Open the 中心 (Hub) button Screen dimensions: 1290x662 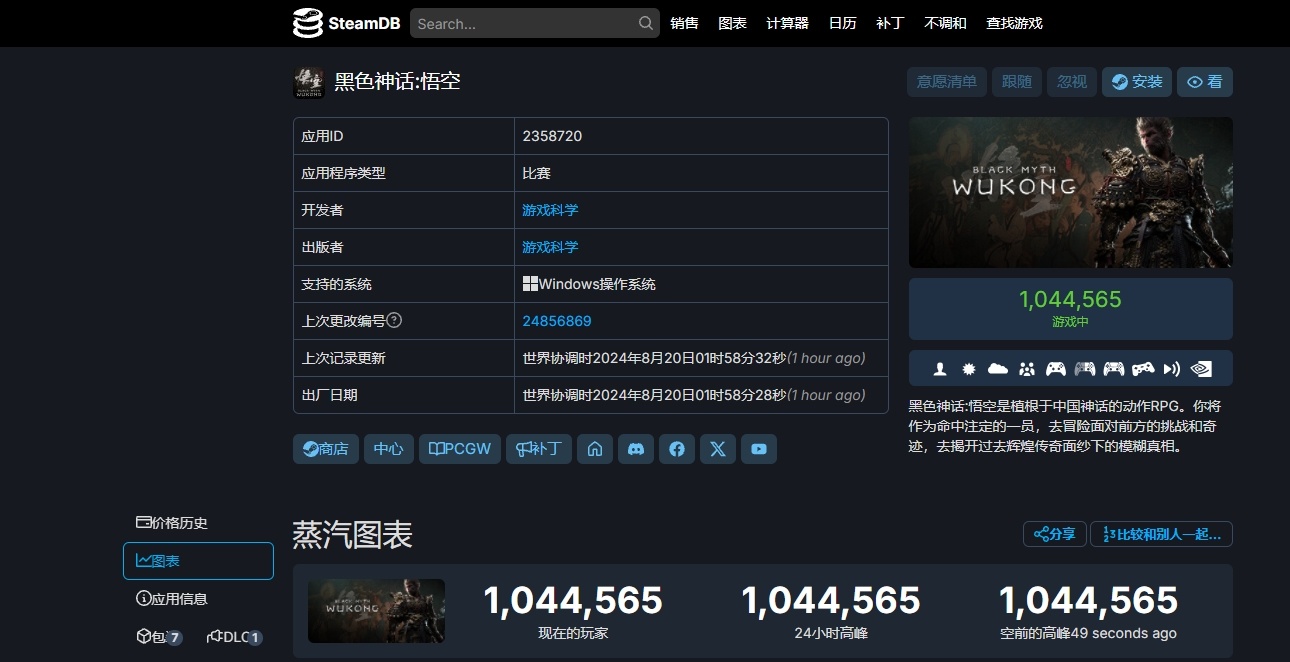[389, 449]
